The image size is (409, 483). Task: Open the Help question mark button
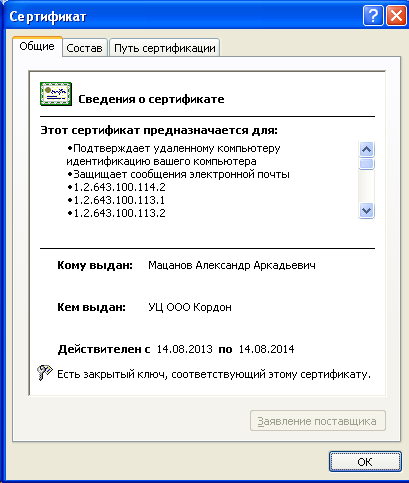(373, 16)
